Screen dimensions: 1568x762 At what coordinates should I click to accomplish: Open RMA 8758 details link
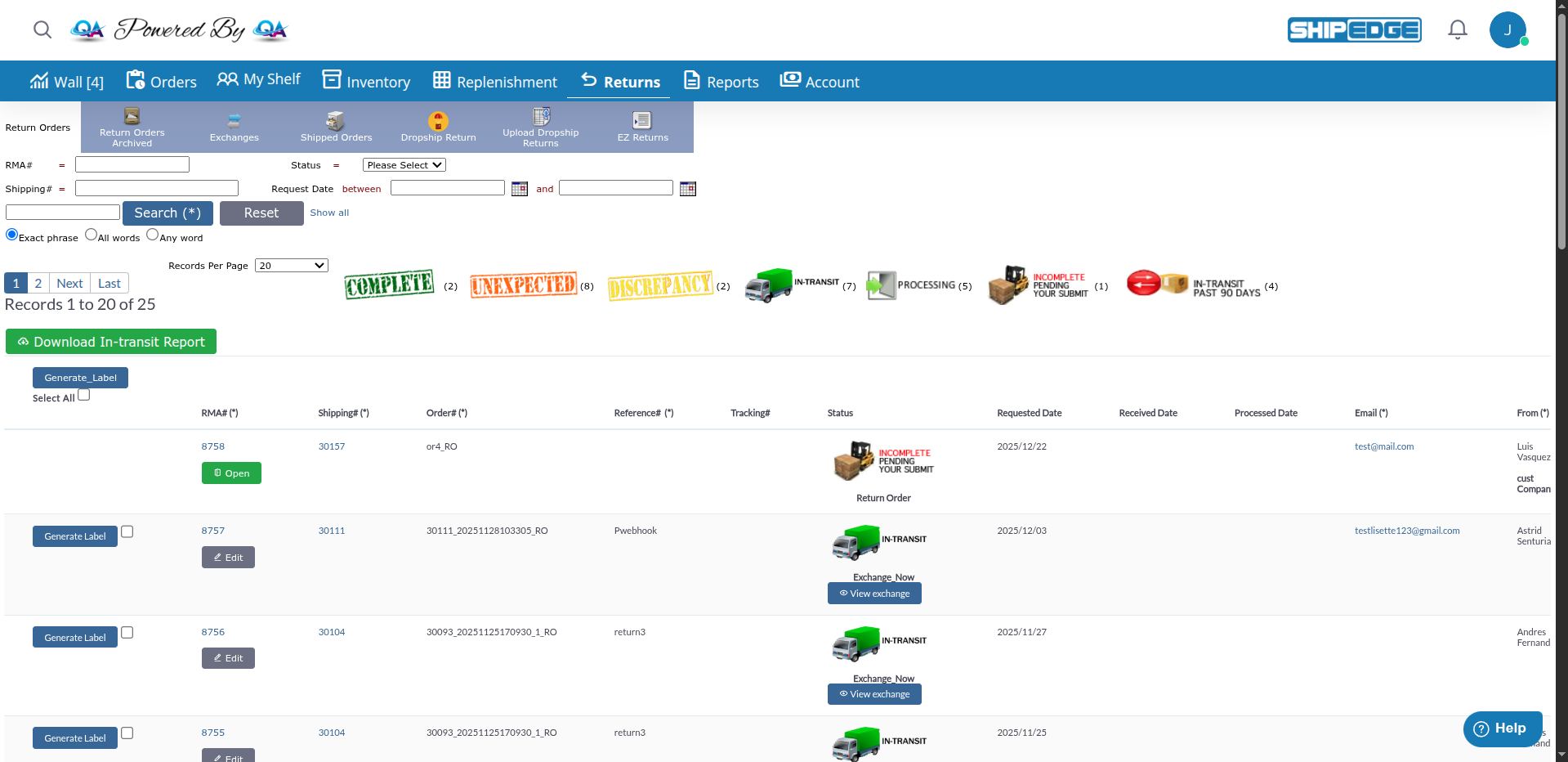(x=212, y=446)
